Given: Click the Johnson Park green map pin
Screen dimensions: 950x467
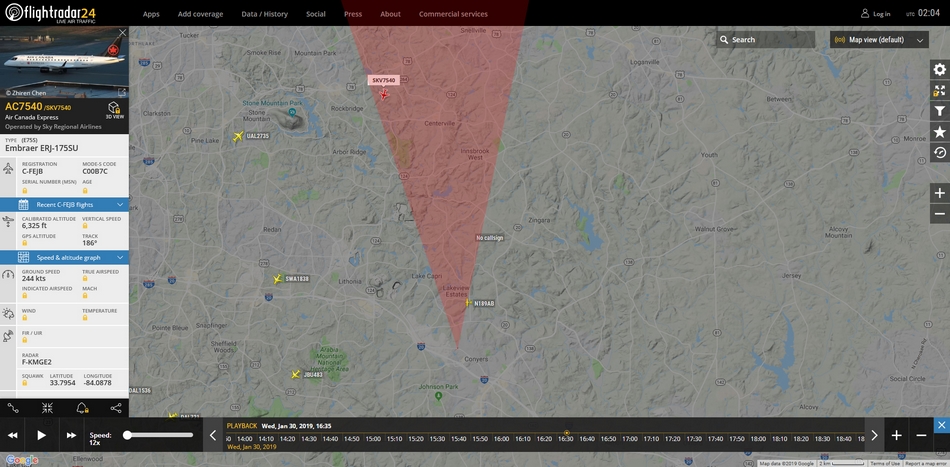Looking at the screenshot, I should pyautogui.click(x=439, y=396).
